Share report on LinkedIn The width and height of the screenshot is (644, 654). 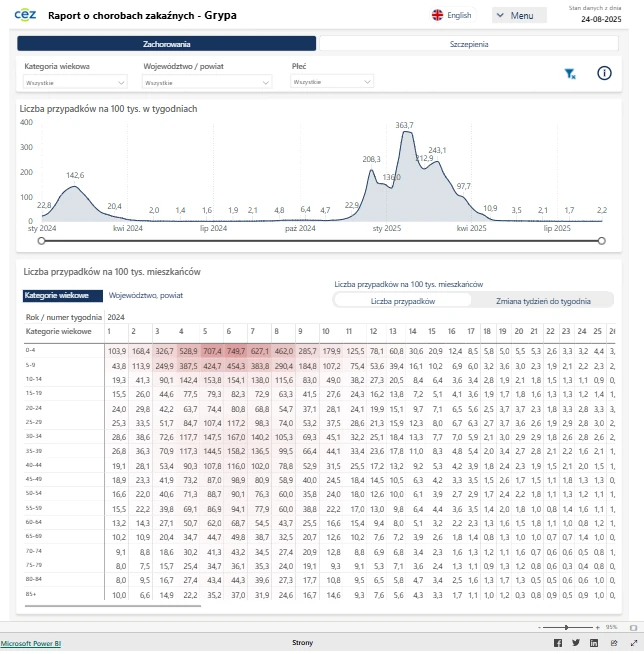594,643
